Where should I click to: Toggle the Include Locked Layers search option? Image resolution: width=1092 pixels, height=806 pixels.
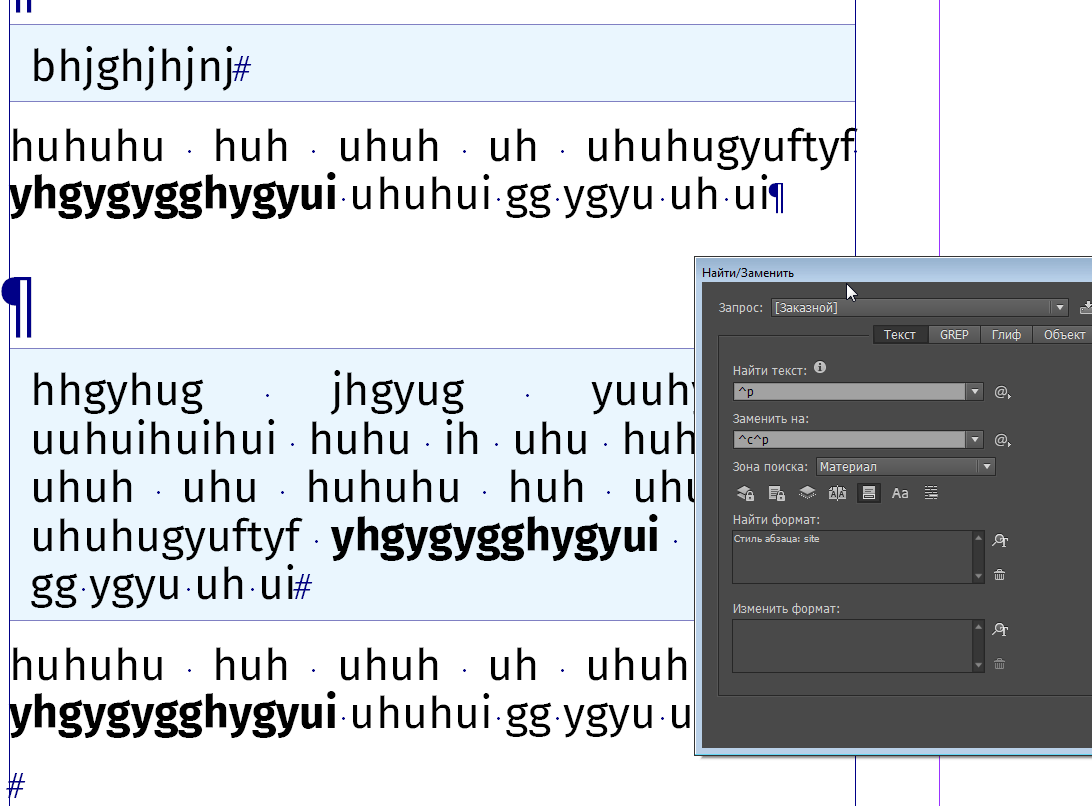click(745, 493)
